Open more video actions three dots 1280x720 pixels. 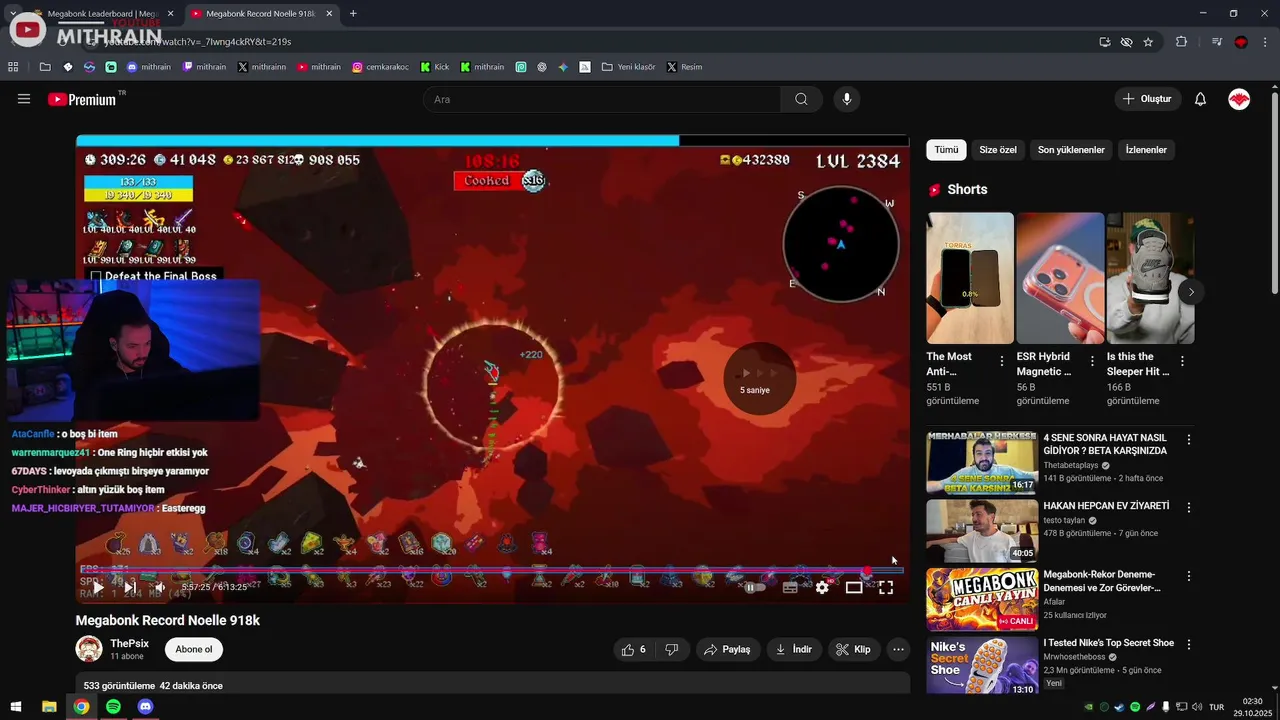pyautogui.click(x=898, y=649)
